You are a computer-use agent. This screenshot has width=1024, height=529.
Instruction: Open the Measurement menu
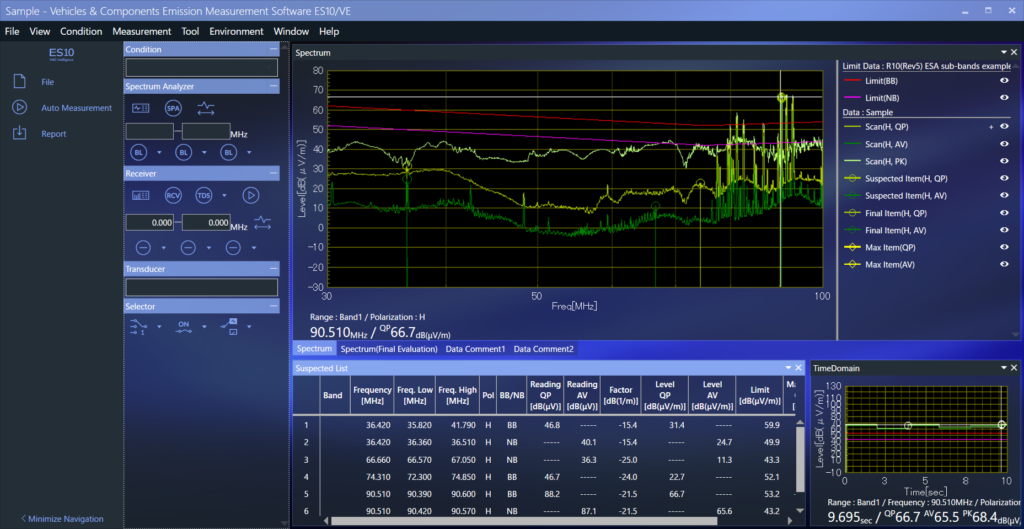point(142,31)
